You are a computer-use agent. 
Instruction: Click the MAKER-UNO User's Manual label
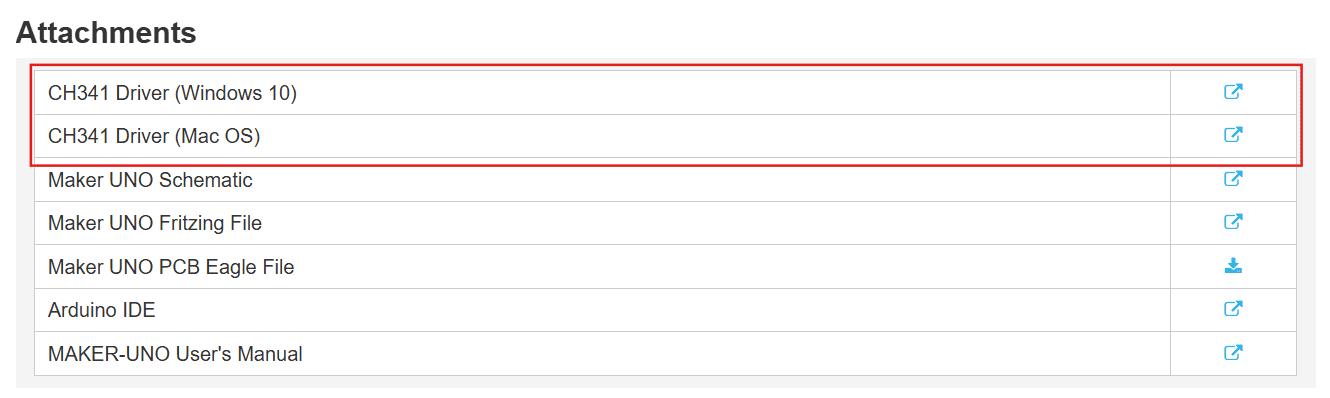(x=175, y=354)
